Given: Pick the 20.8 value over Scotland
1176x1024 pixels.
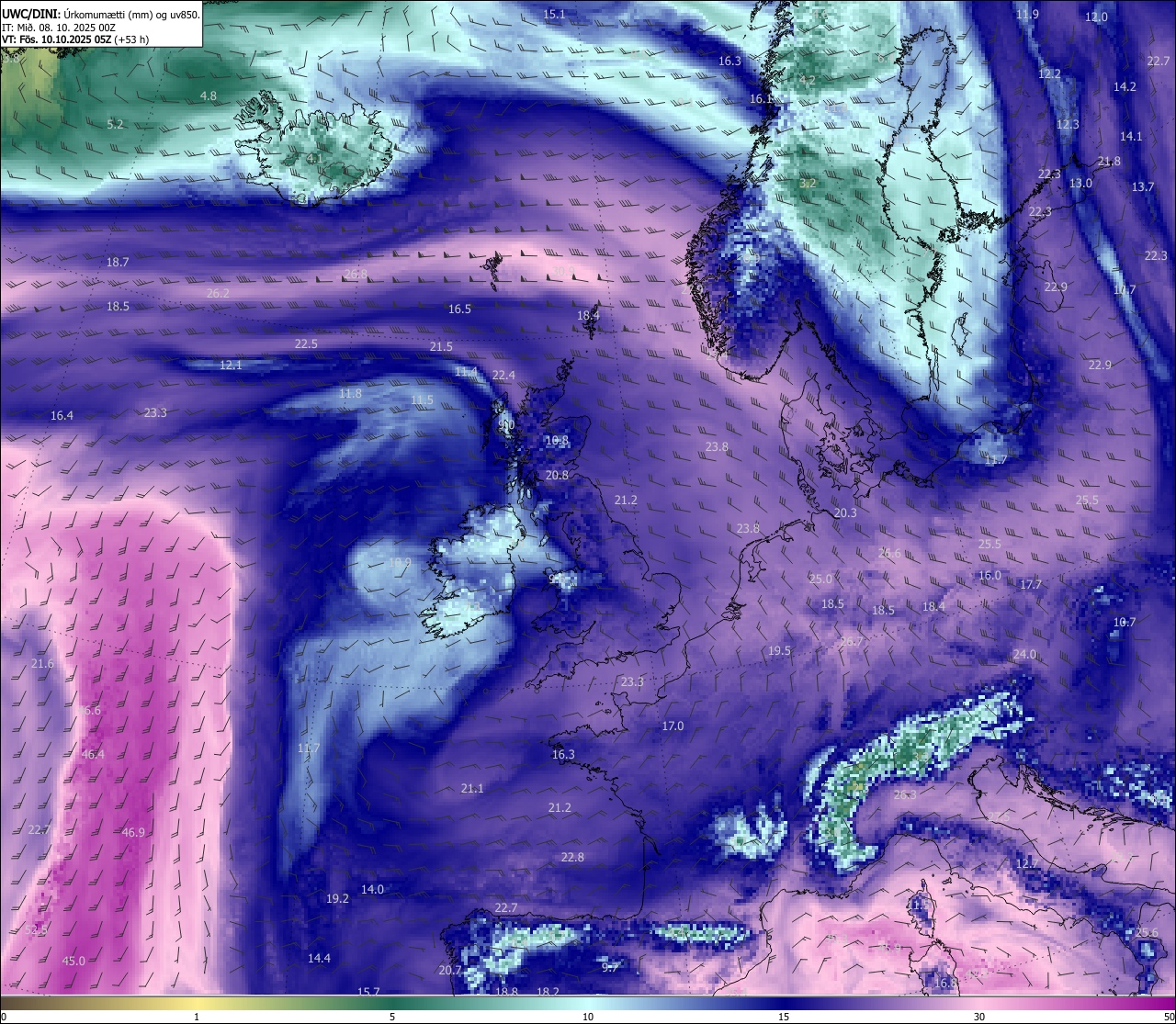Looking at the screenshot, I should pos(557,475).
